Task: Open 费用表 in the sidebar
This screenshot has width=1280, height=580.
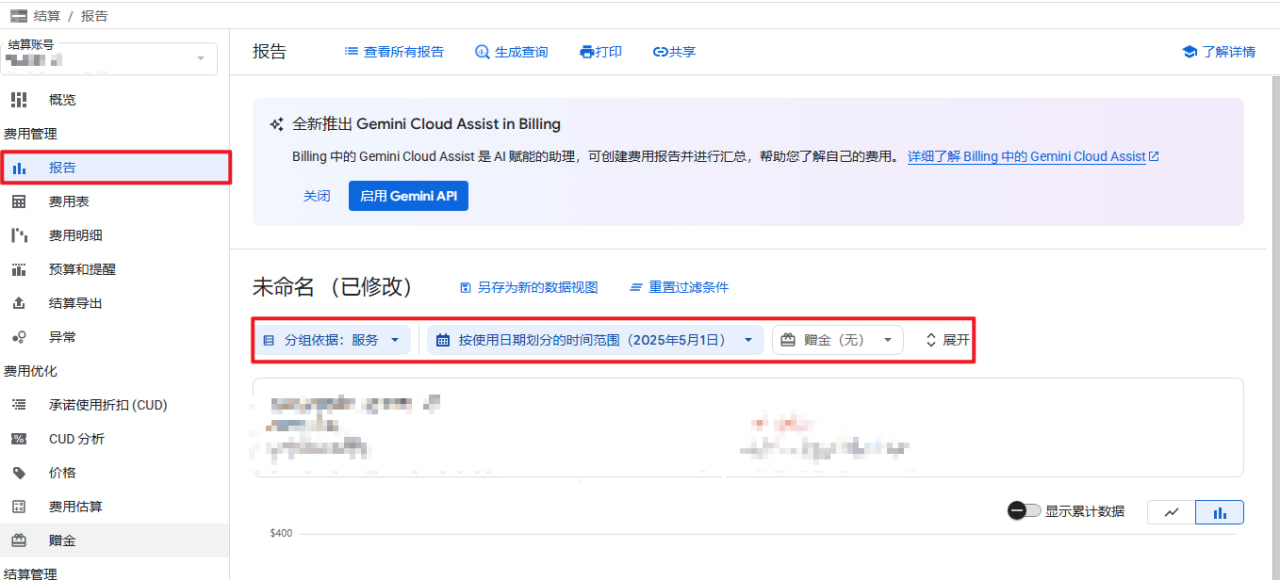Action: click(x=69, y=202)
